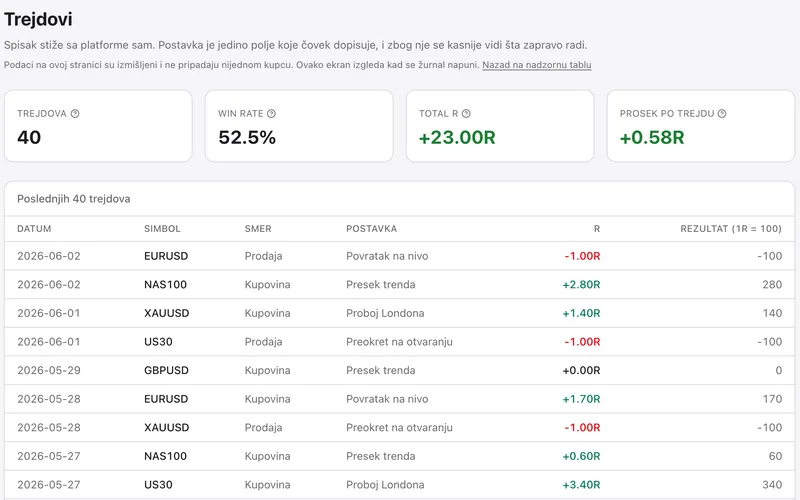The image size is (800, 500).
Task: Click the 40 trades count value
Action: pyautogui.click(x=29, y=137)
